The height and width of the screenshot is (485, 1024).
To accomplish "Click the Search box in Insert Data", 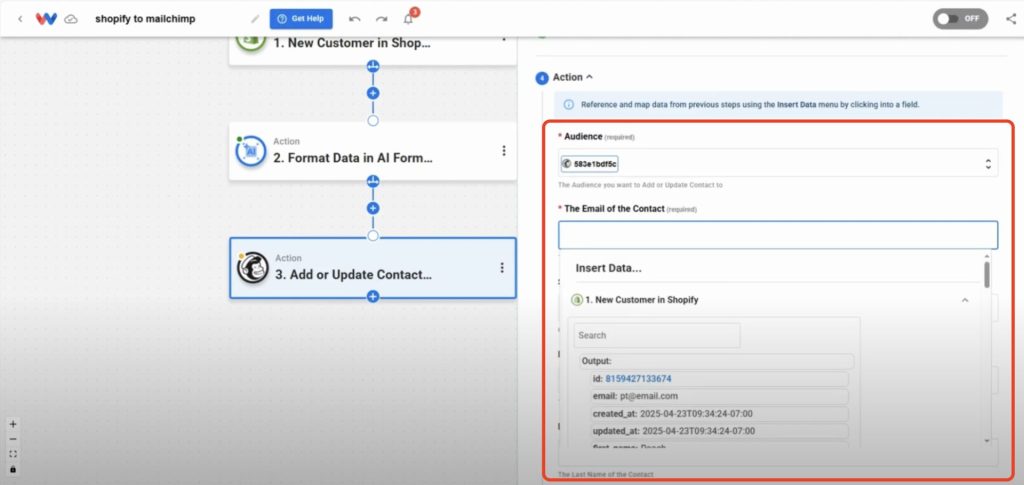I will pos(657,336).
